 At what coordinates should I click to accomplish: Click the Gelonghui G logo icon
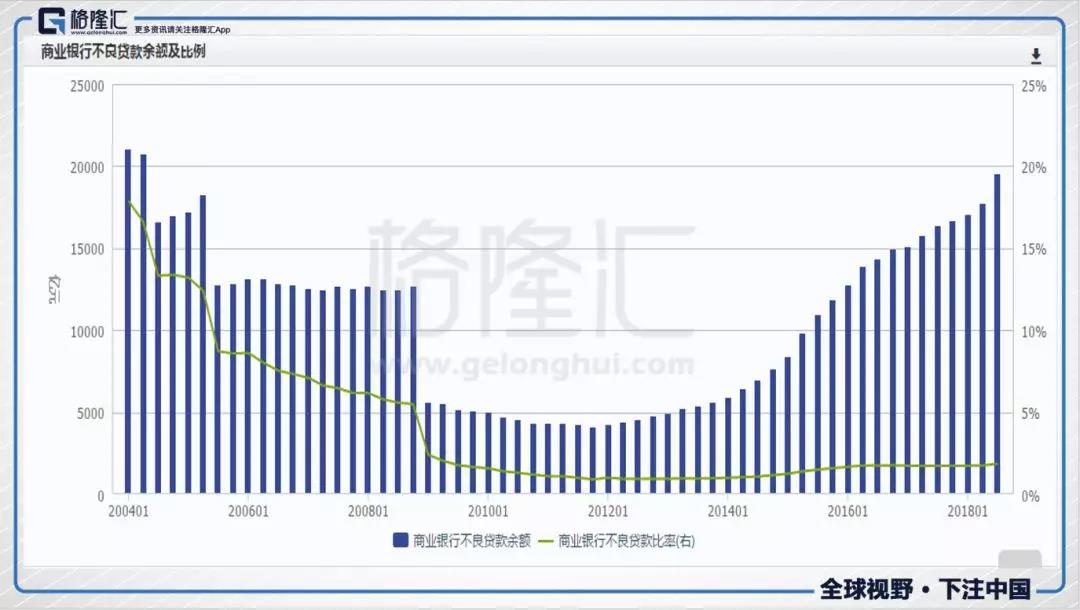[x=52, y=21]
